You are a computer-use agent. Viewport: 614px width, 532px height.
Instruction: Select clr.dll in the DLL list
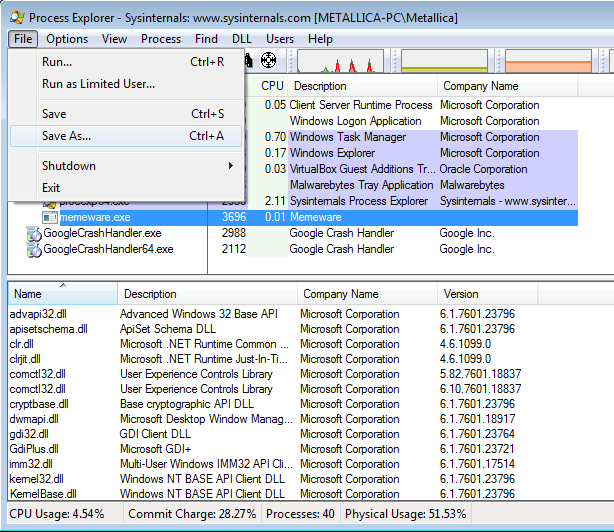(x=22, y=344)
